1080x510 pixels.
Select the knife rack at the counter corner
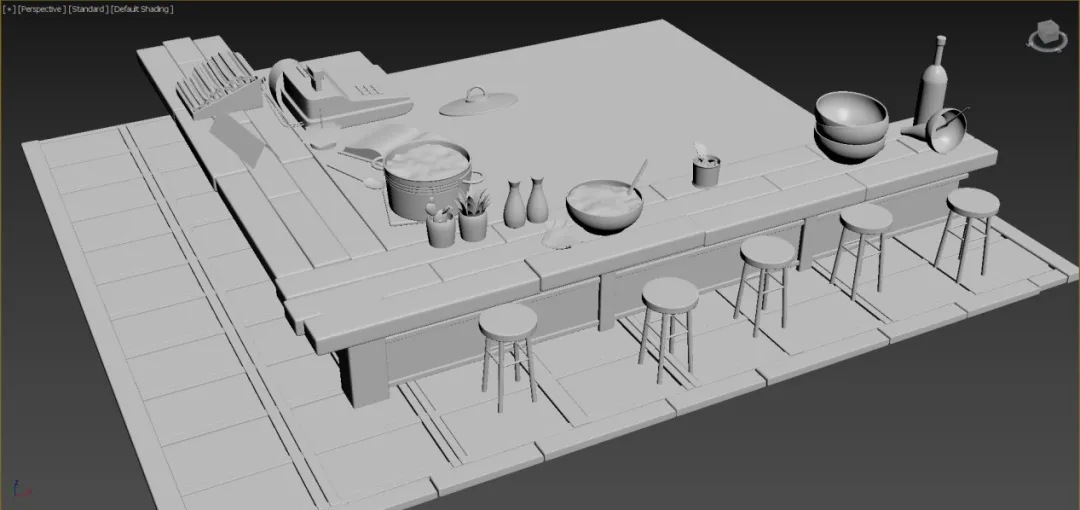tap(214, 86)
